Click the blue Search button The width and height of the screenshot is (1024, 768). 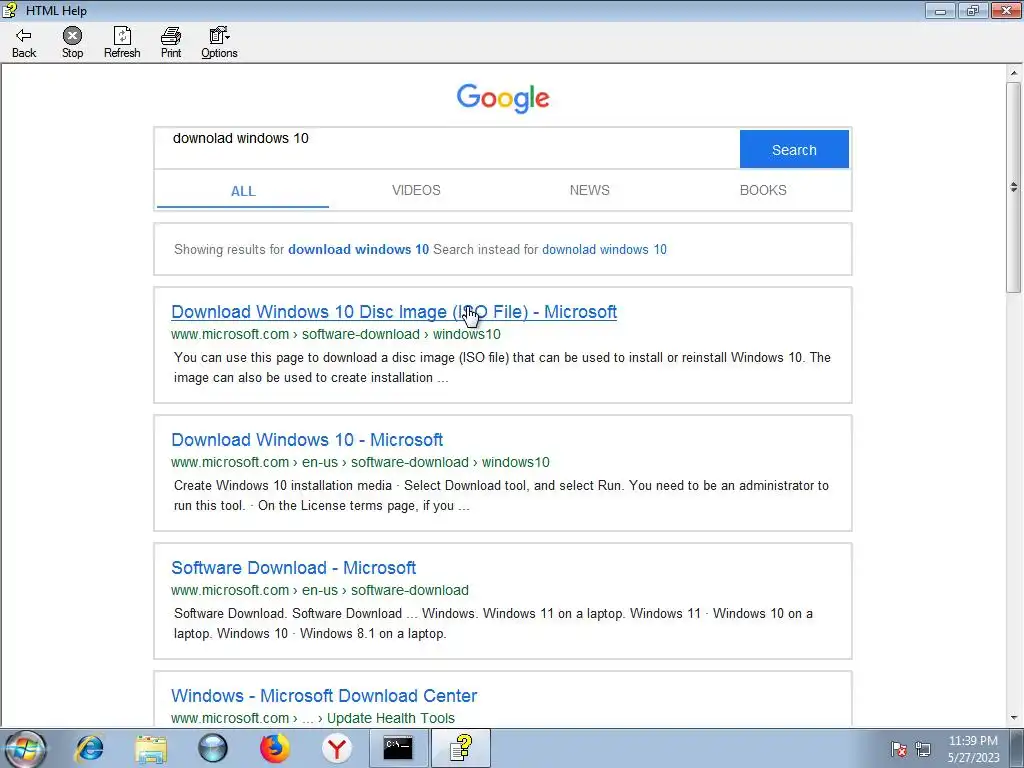pyautogui.click(x=794, y=149)
